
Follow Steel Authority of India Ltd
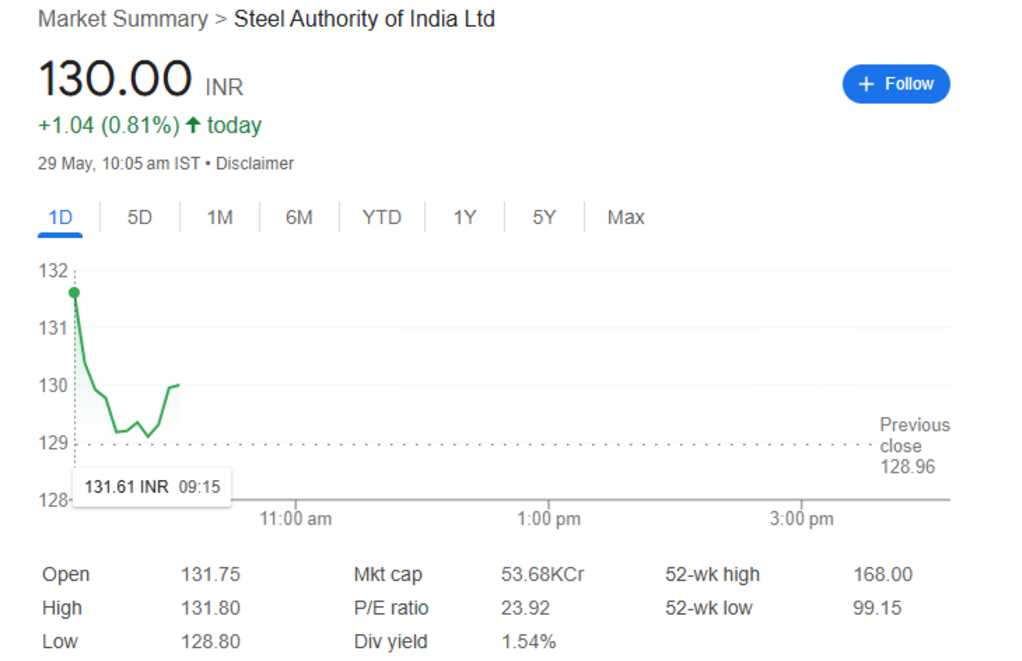click(896, 84)
